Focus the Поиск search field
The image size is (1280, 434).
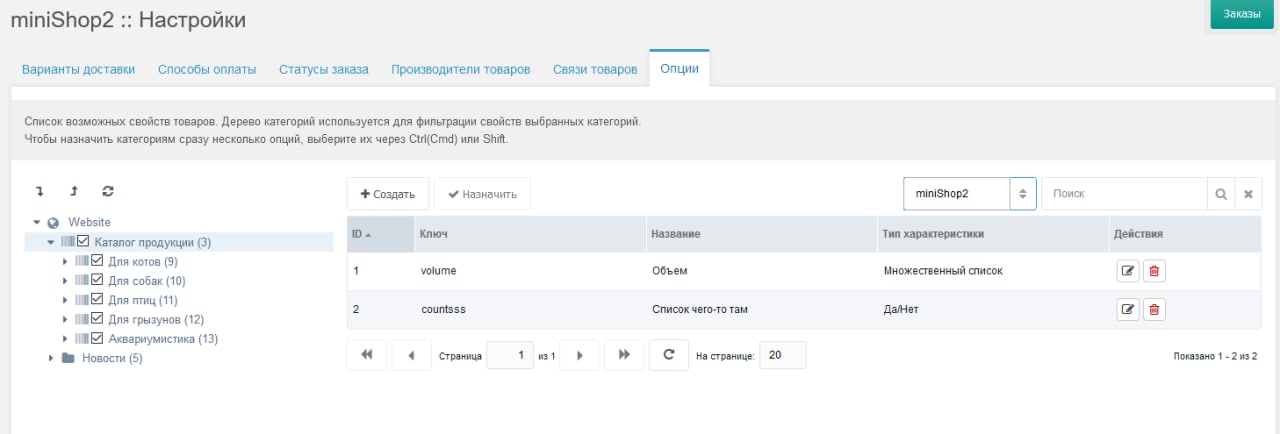pyautogui.click(x=1124, y=194)
